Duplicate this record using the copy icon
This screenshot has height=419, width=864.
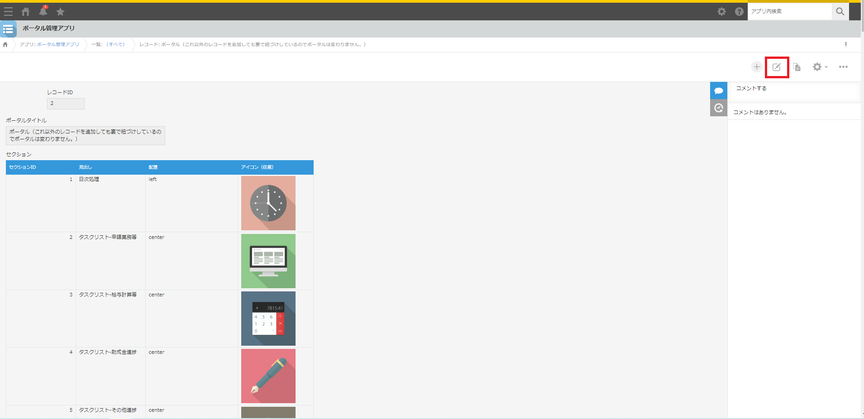coord(797,67)
